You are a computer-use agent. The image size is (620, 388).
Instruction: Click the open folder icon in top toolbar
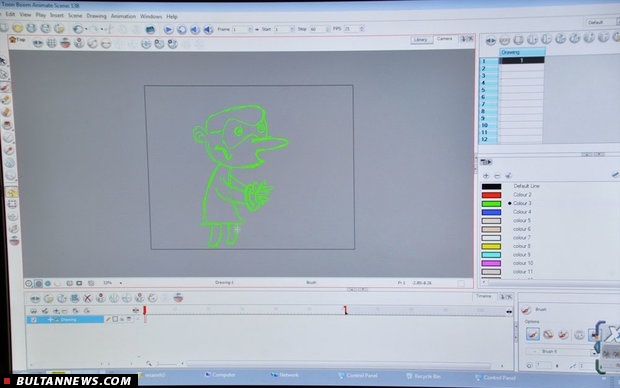[17, 28]
